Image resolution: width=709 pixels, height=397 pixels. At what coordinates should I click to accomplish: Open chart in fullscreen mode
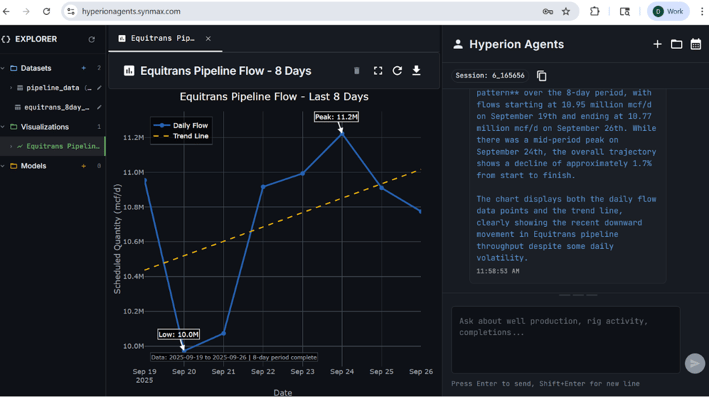click(378, 71)
